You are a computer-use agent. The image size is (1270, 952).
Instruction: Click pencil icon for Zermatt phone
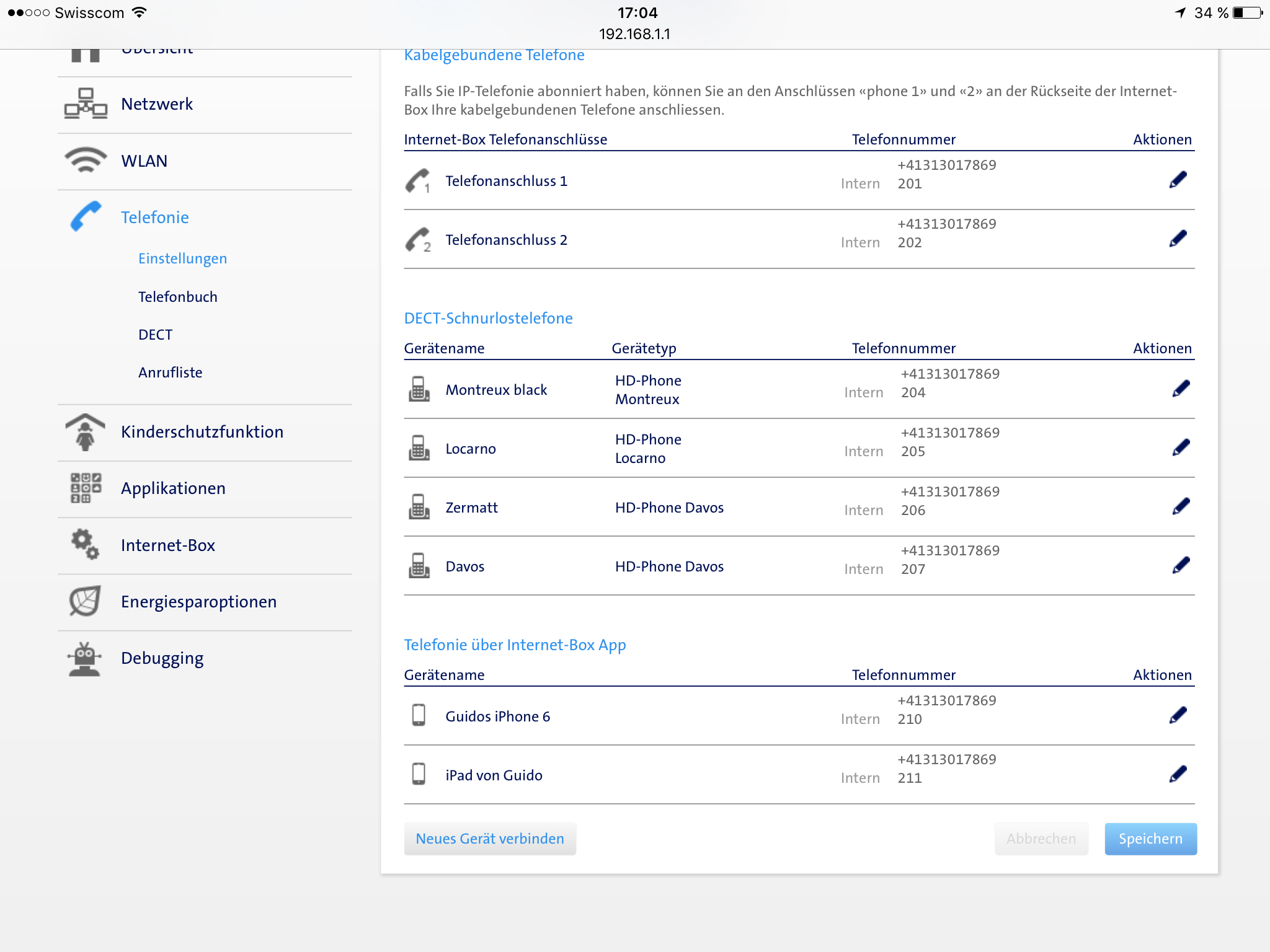[x=1181, y=506]
